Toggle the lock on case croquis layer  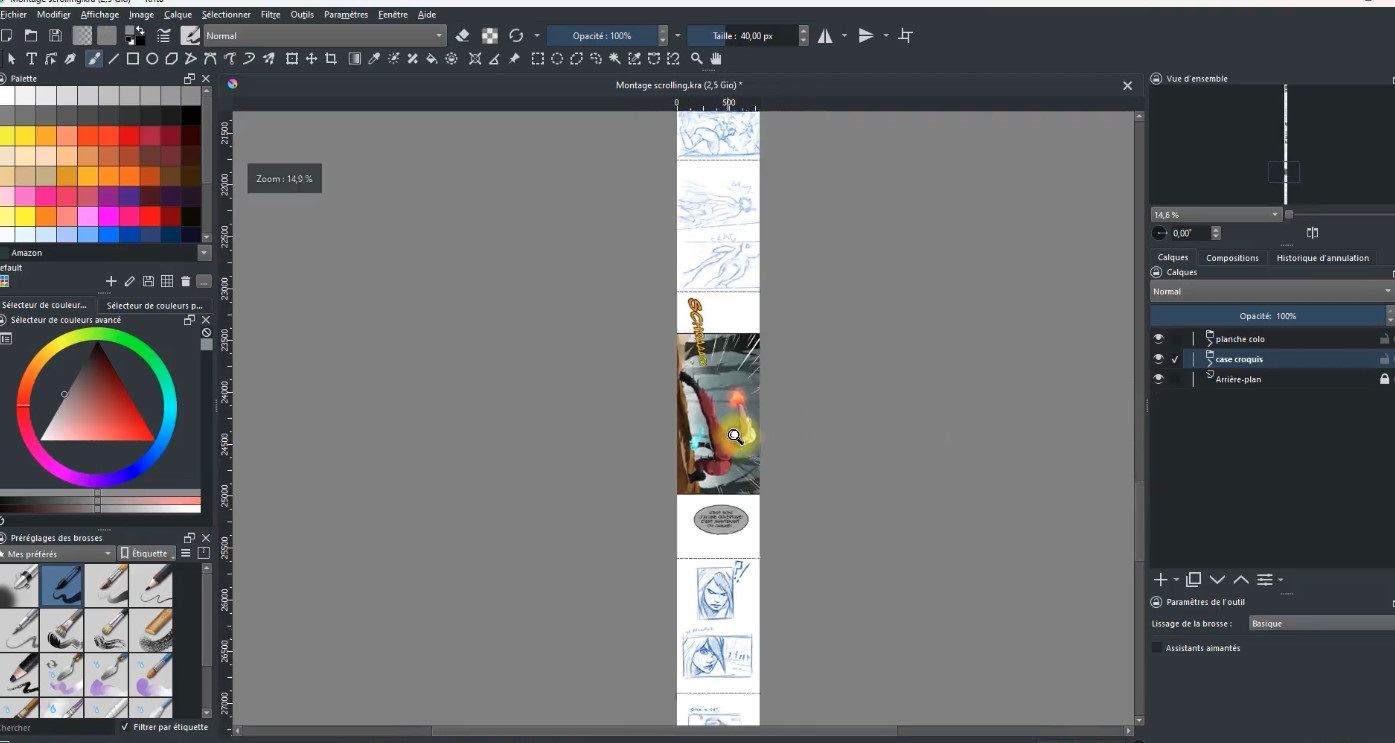(x=1384, y=358)
